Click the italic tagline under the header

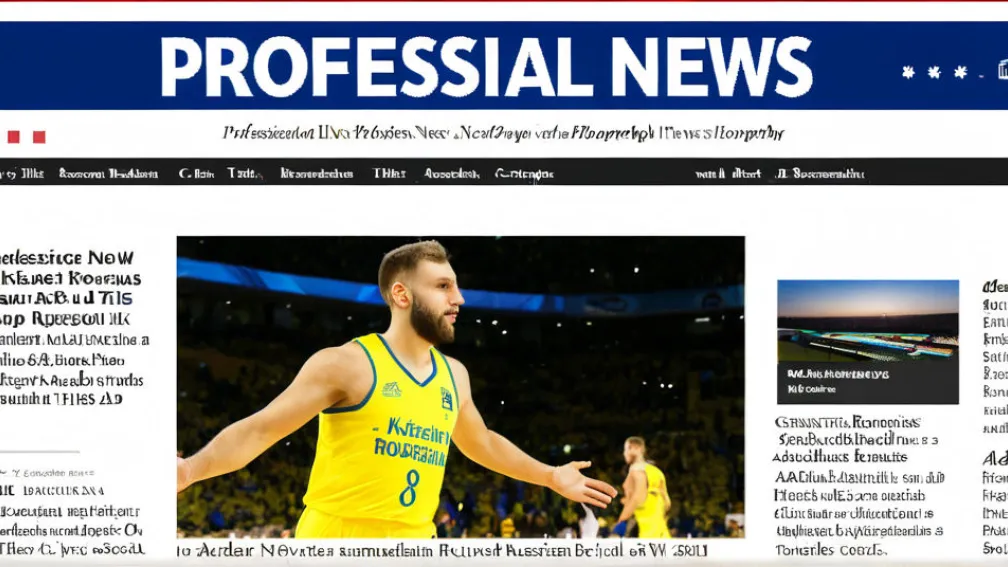coord(503,133)
